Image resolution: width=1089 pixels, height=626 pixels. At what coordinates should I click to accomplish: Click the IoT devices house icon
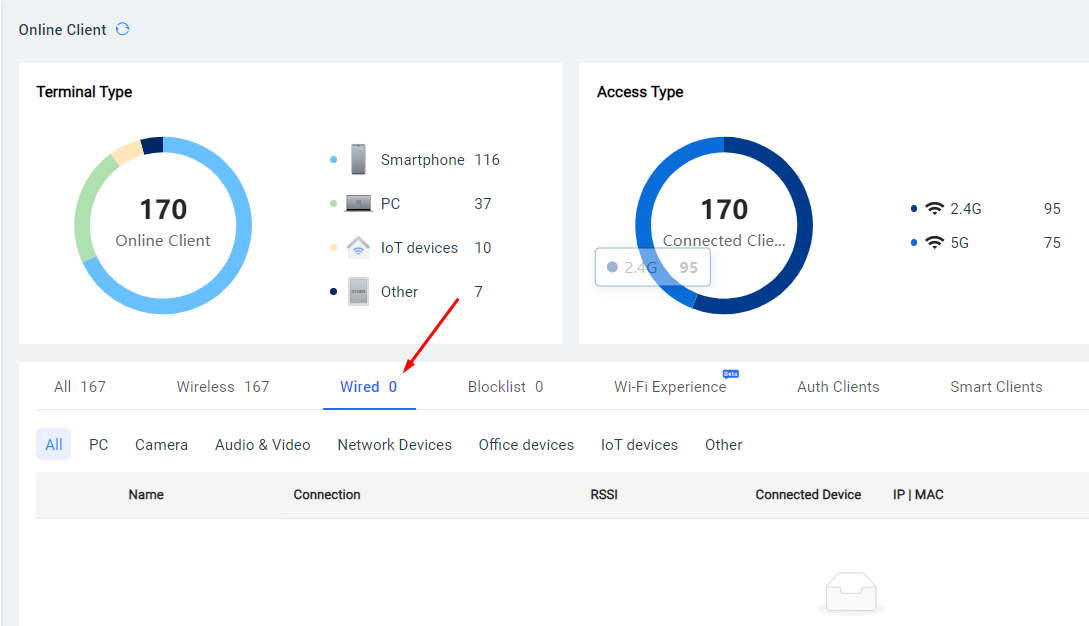click(x=358, y=248)
